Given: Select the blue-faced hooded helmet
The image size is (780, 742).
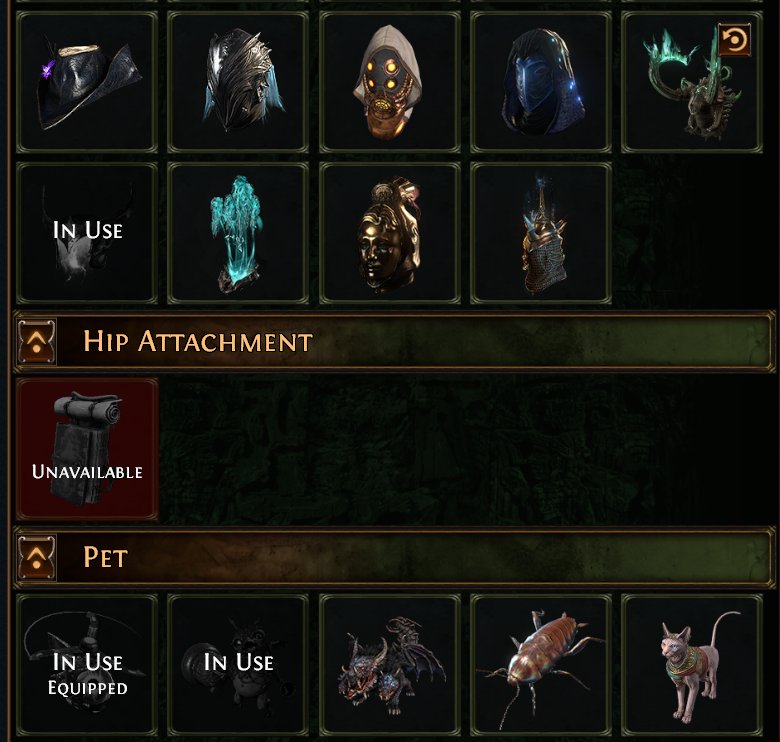Looking at the screenshot, I should tap(541, 83).
